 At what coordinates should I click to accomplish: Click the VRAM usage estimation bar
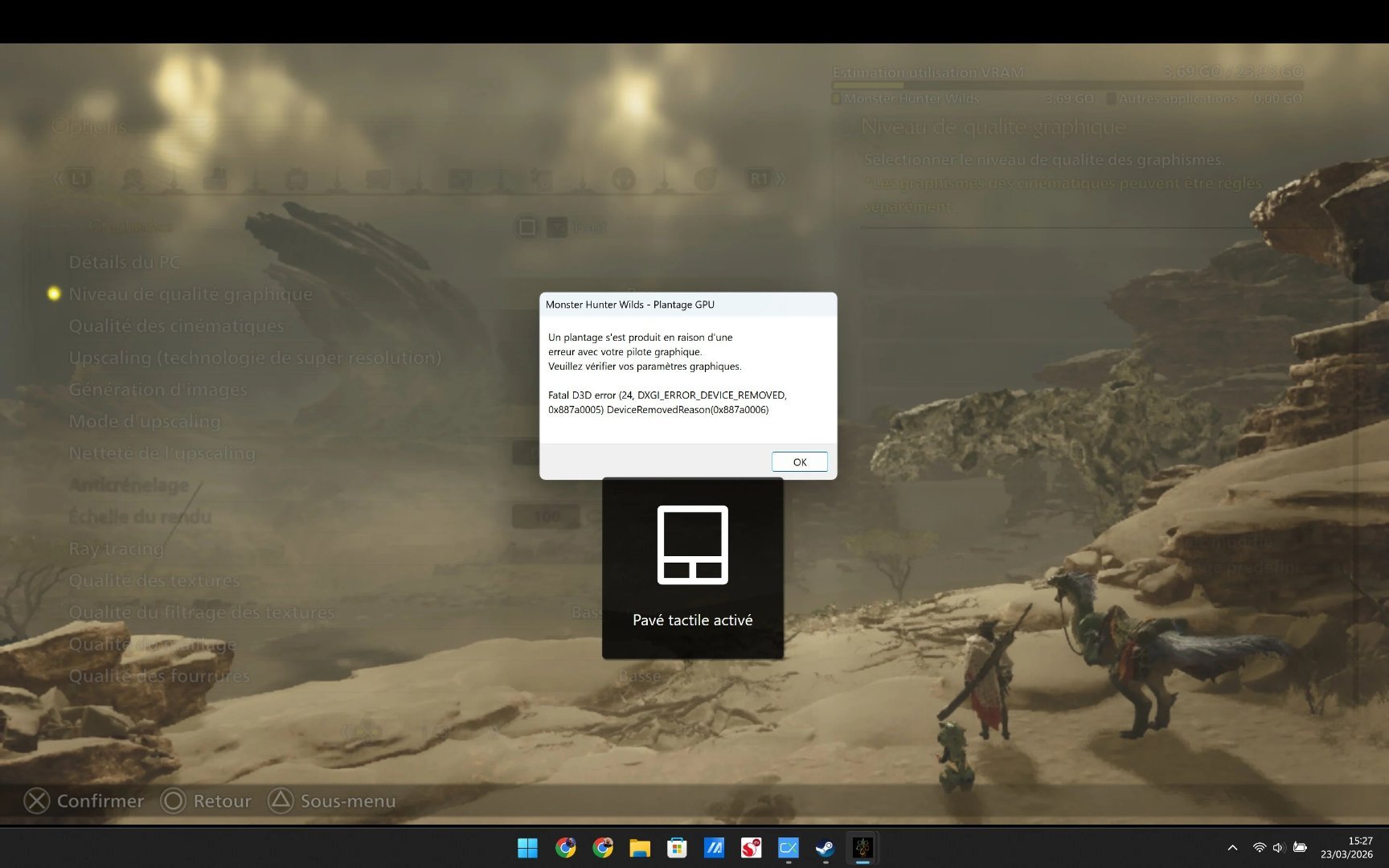pyautogui.click(x=1067, y=84)
